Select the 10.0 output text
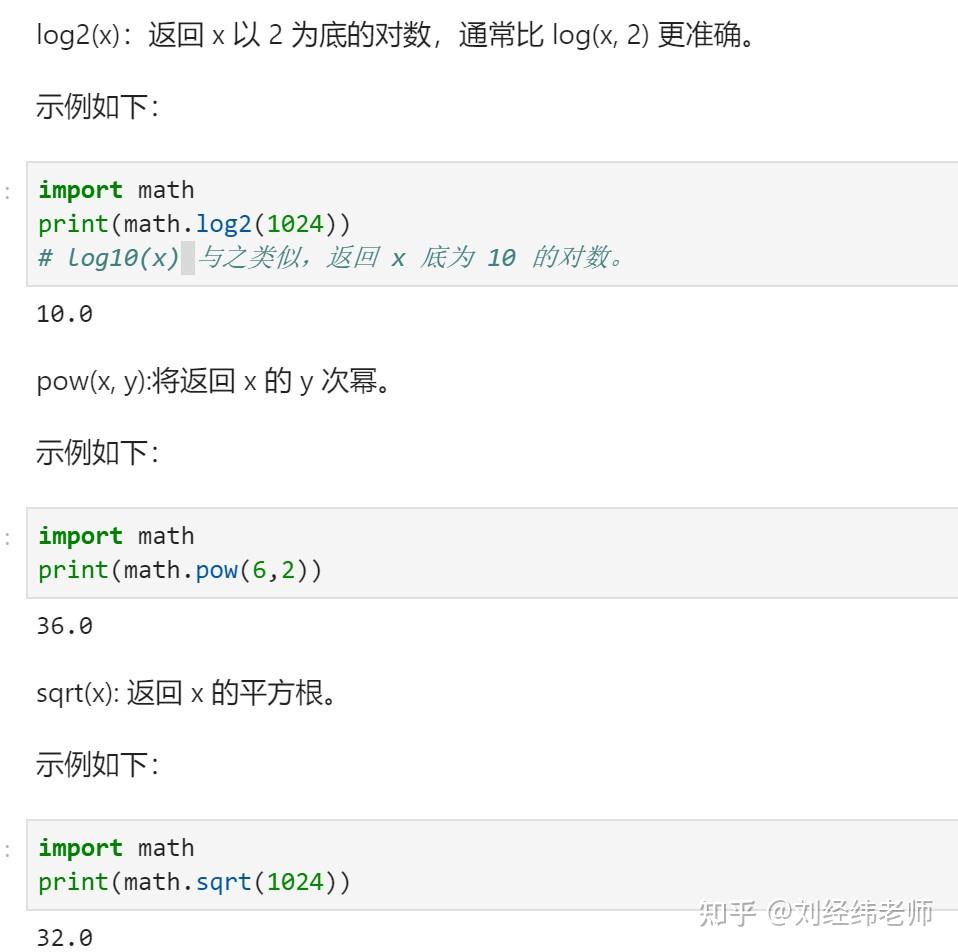958x952 pixels. [64, 314]
